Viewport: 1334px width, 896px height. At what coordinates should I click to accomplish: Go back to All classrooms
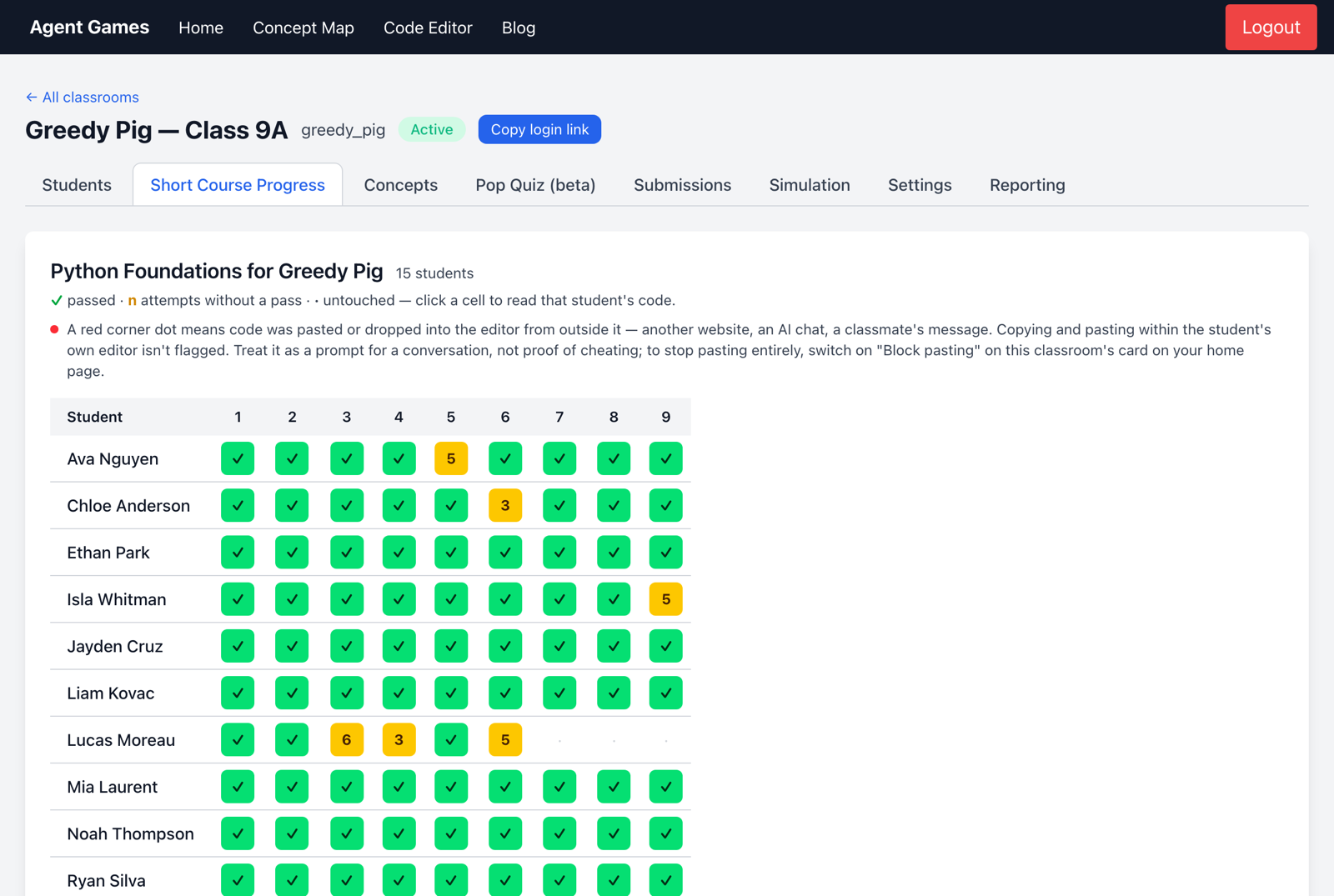[83, 98]
